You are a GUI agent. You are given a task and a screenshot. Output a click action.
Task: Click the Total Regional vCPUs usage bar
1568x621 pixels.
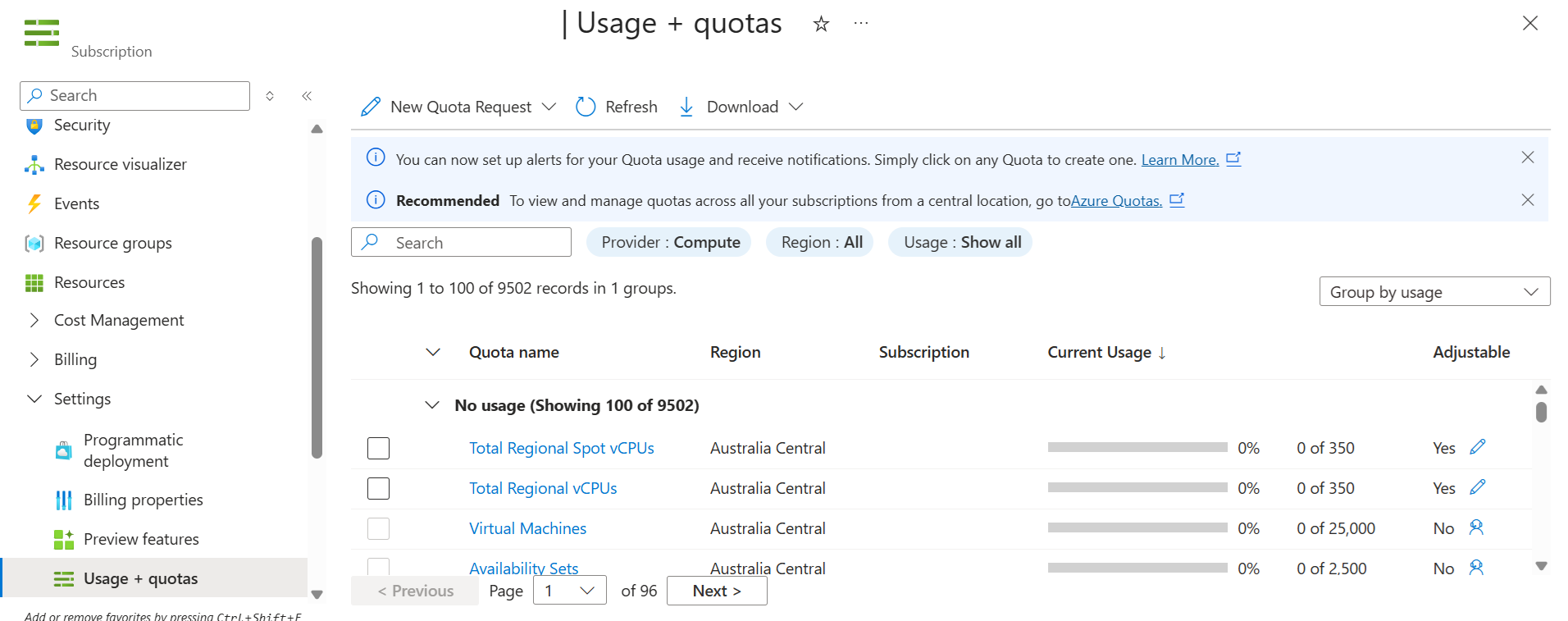(x=1137, y=488)
